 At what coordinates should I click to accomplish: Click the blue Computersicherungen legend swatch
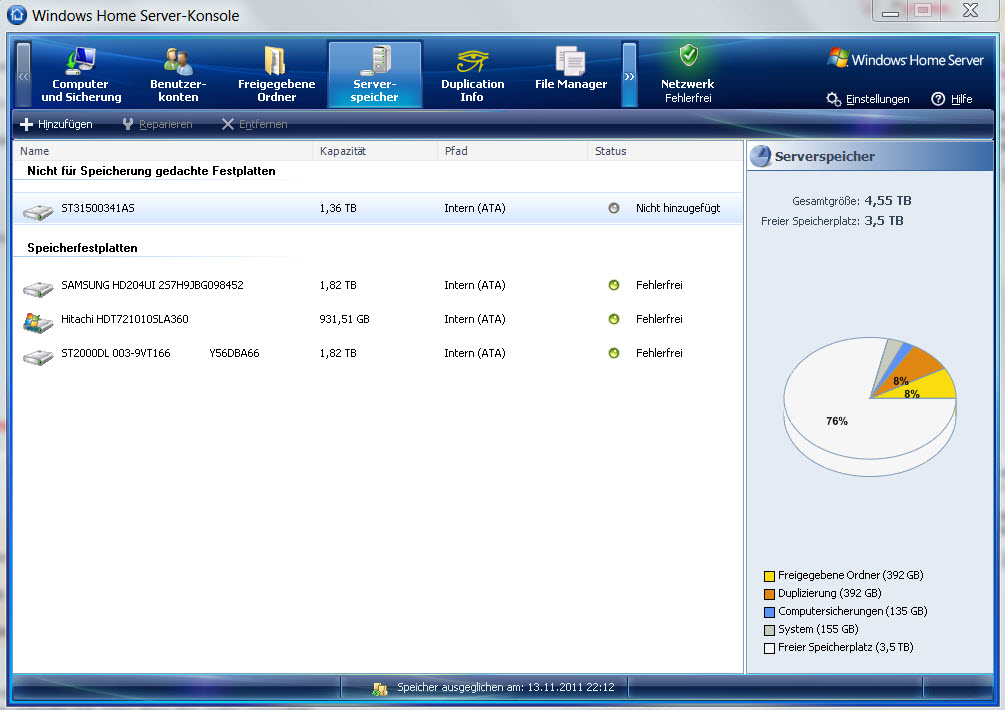click(x=769, y=612)
